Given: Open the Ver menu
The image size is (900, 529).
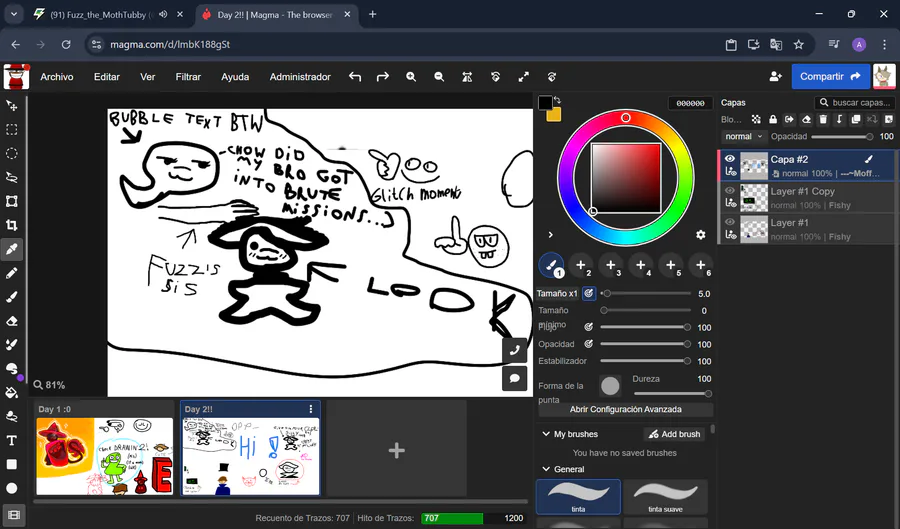Looking at the screenshot, I should coord(148,77).
